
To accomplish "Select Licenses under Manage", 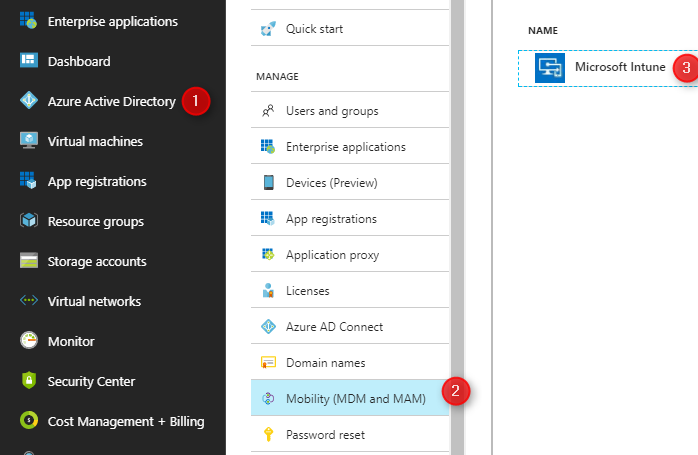I will pyautogui.click(x=350, y=291).
